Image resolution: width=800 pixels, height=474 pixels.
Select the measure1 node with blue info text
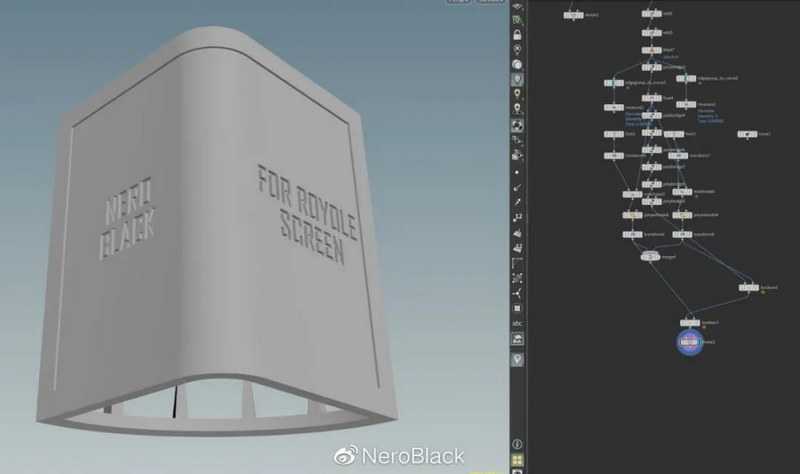[688, 105]
